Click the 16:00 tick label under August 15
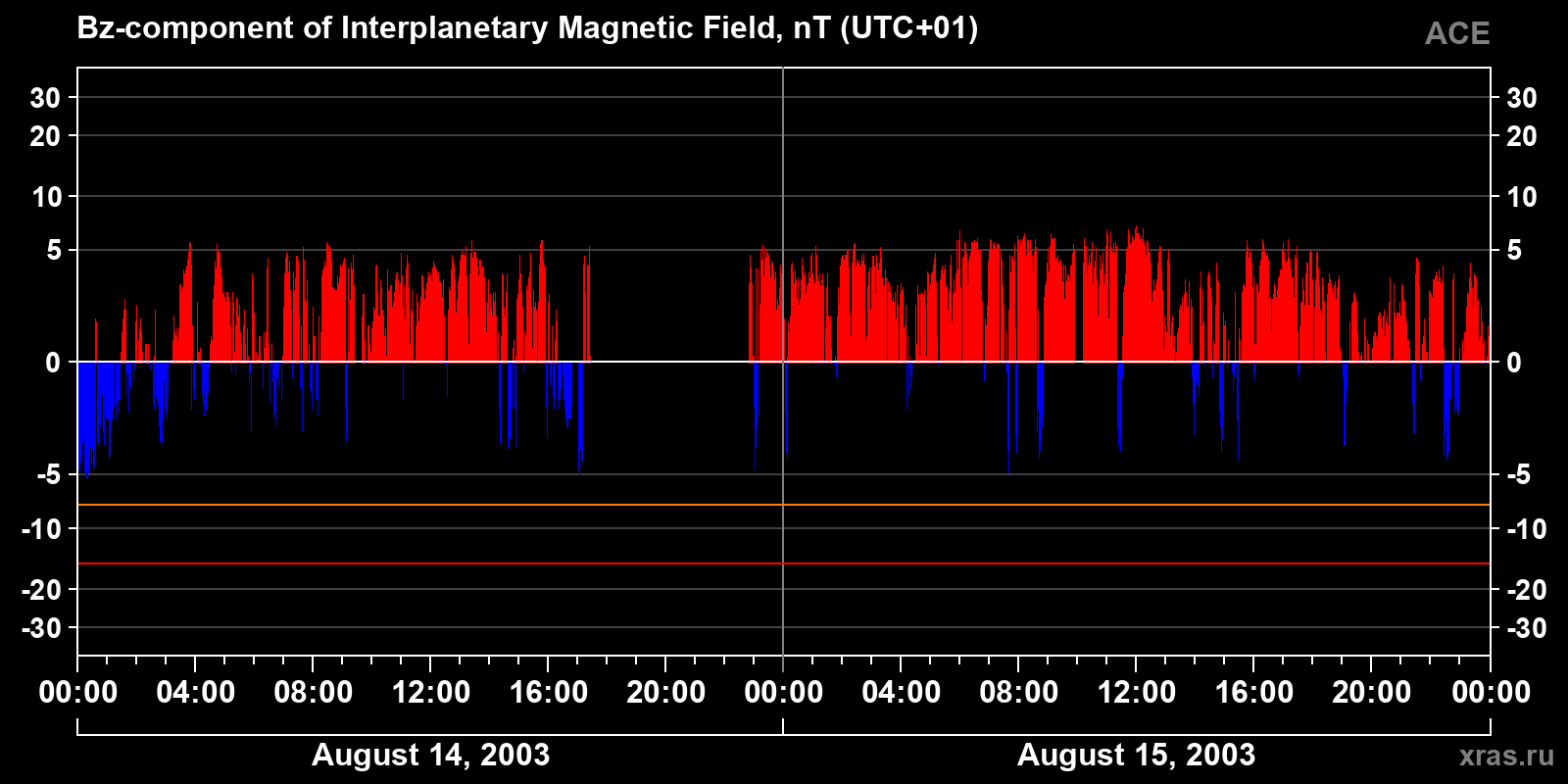The image size is (1568, 784). click(1253, 692)
